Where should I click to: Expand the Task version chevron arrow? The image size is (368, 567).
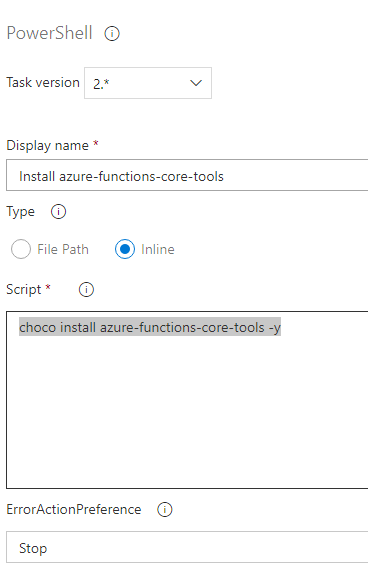[196, 83]
